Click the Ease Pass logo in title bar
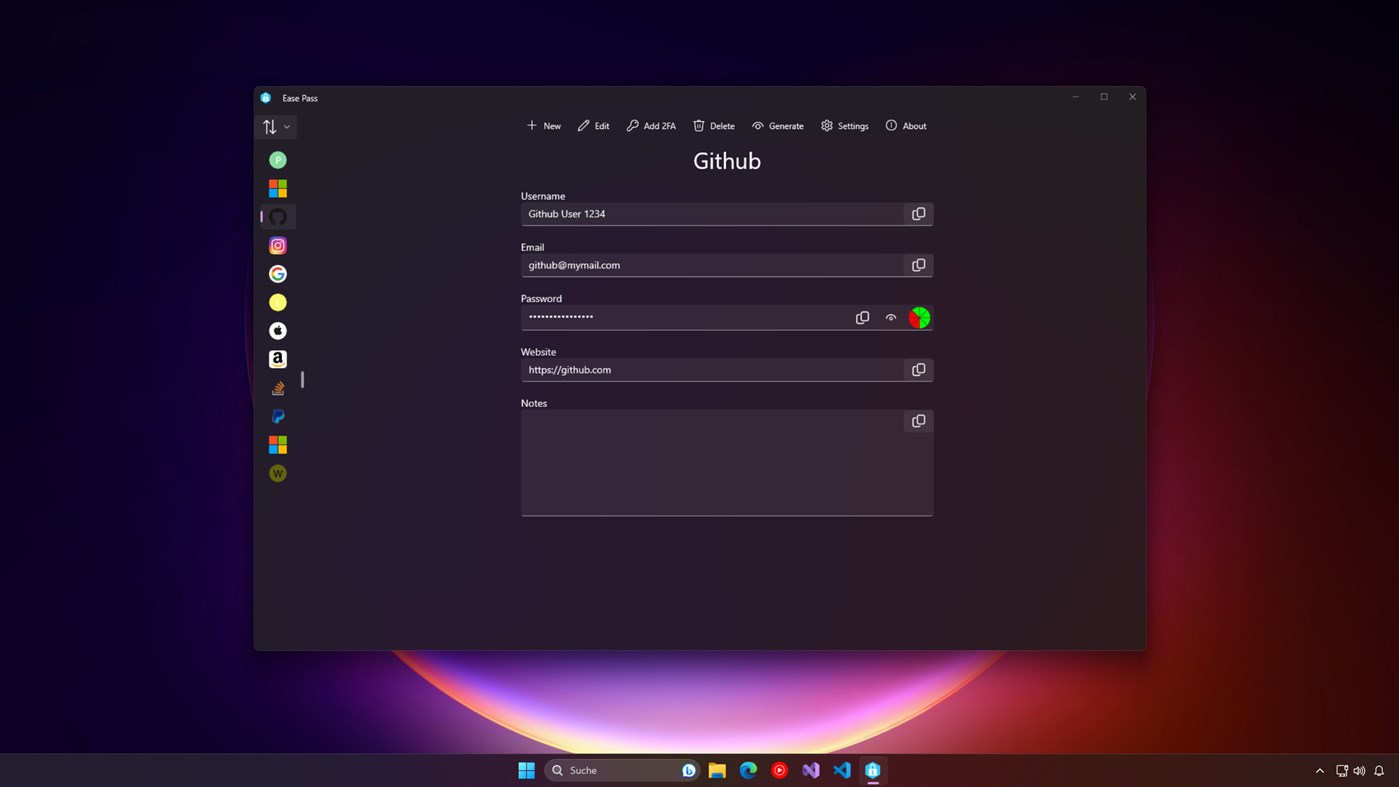The height and width of the screenshot is (787, 1399). click(x=266, y=98)
